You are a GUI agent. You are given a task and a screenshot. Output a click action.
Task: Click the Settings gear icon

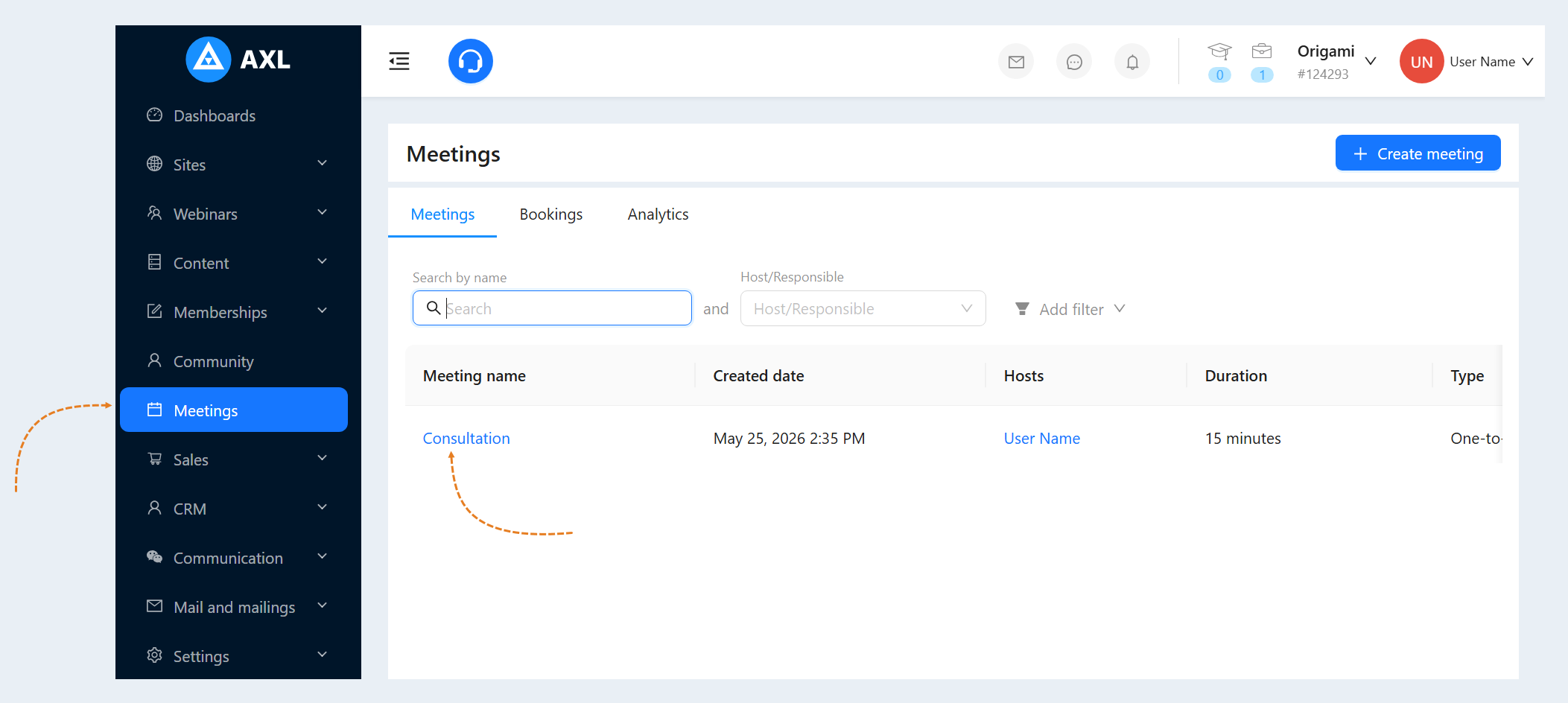(x=155, y=655)
